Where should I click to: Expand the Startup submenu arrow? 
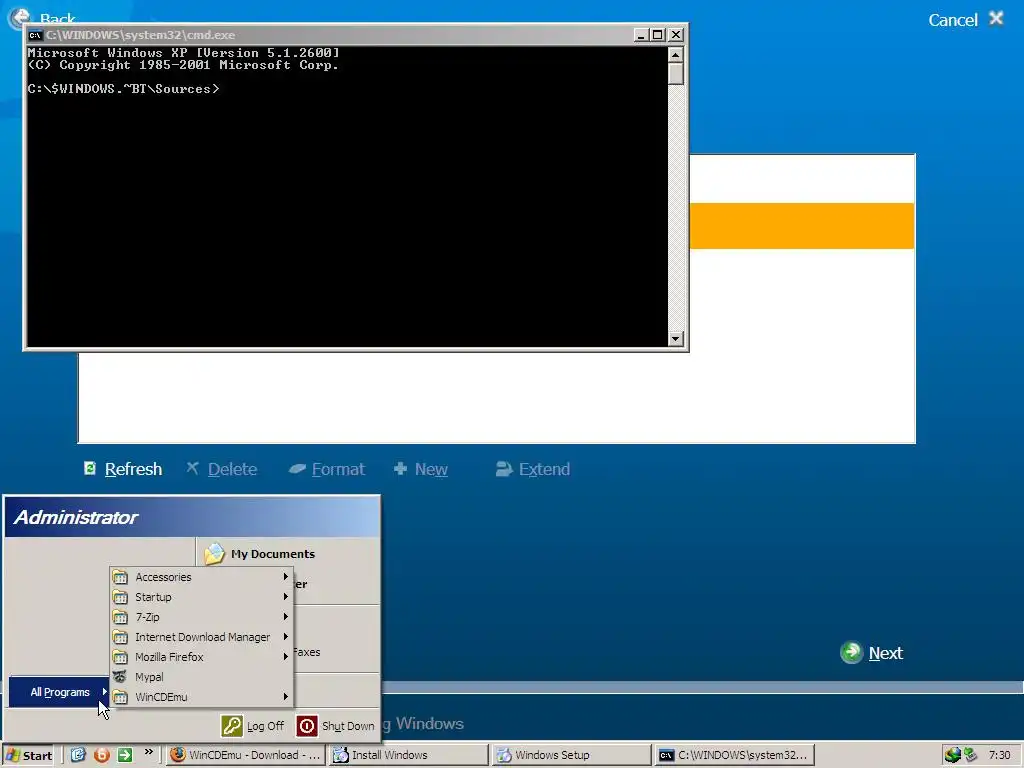coord(285,597)
